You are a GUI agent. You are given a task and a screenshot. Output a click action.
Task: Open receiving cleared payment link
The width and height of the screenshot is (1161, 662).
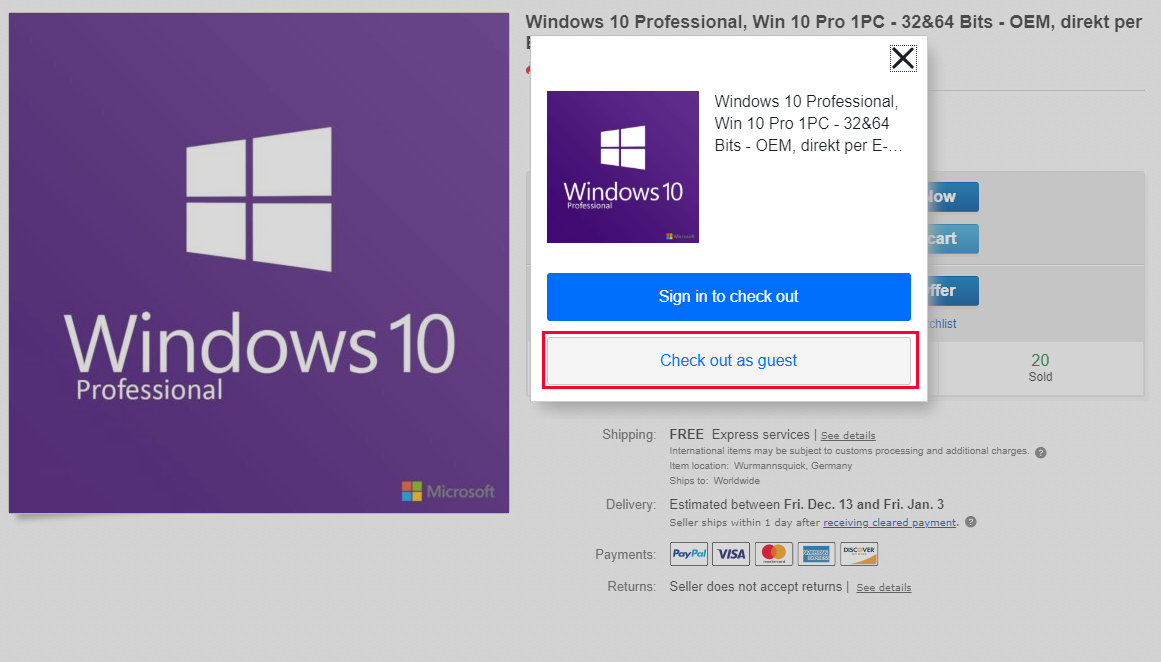[x=889, y=523]
